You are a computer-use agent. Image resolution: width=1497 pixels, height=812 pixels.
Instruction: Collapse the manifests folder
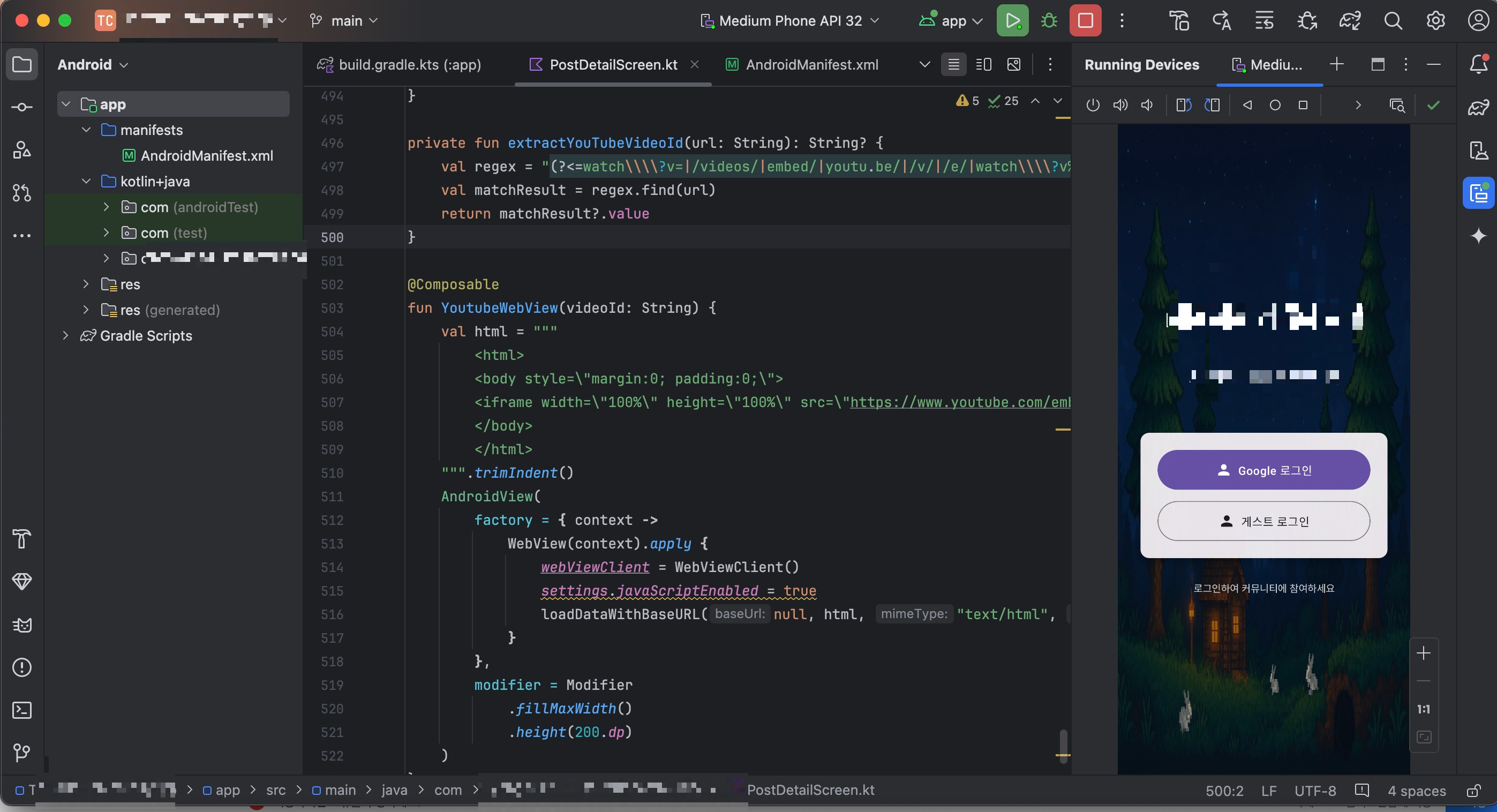tap(86, 130)
